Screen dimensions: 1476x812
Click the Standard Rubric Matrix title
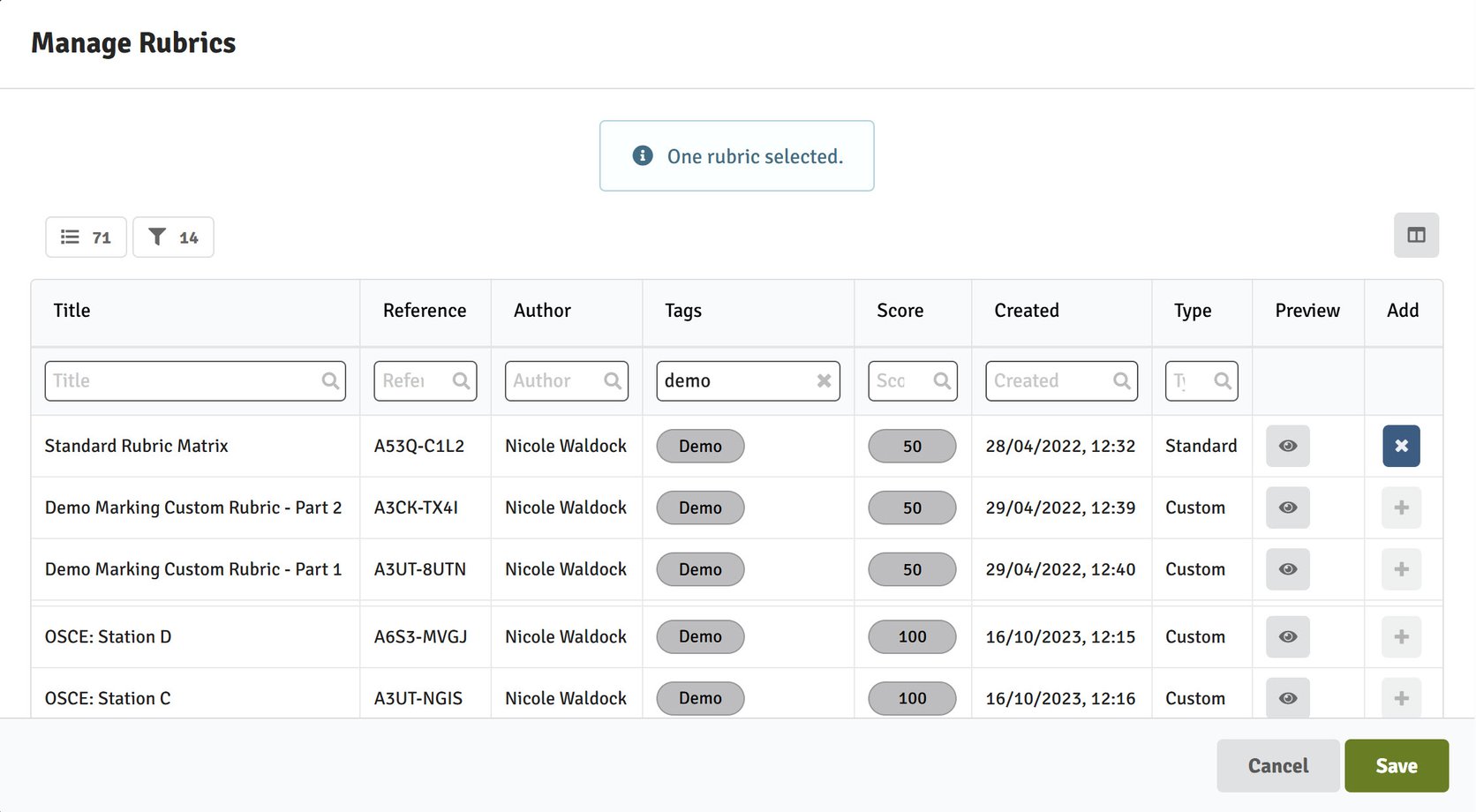[136, 446]
